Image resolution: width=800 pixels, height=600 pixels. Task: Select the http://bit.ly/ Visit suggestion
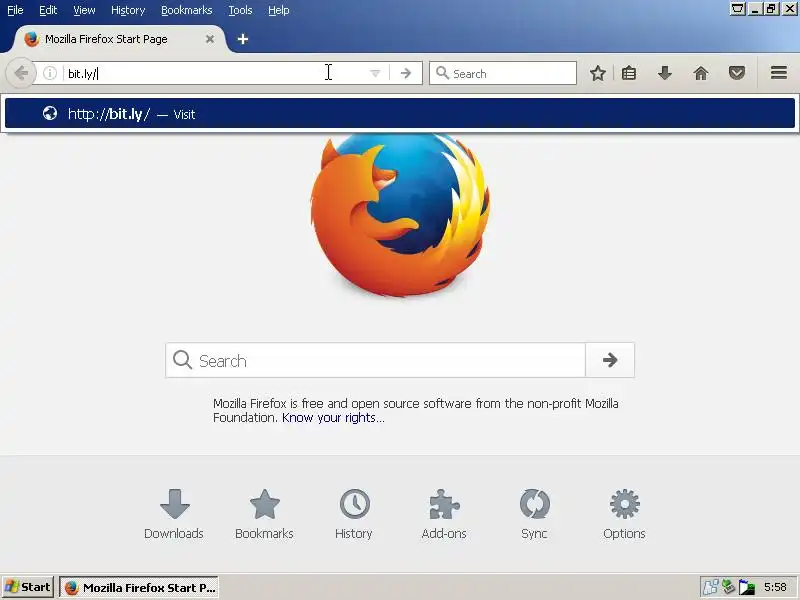(x=399, y=113)
